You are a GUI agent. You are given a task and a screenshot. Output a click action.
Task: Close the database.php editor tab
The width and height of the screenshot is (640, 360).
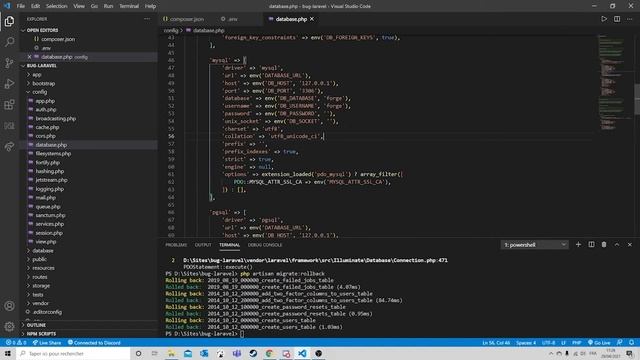tap(312, 19)
